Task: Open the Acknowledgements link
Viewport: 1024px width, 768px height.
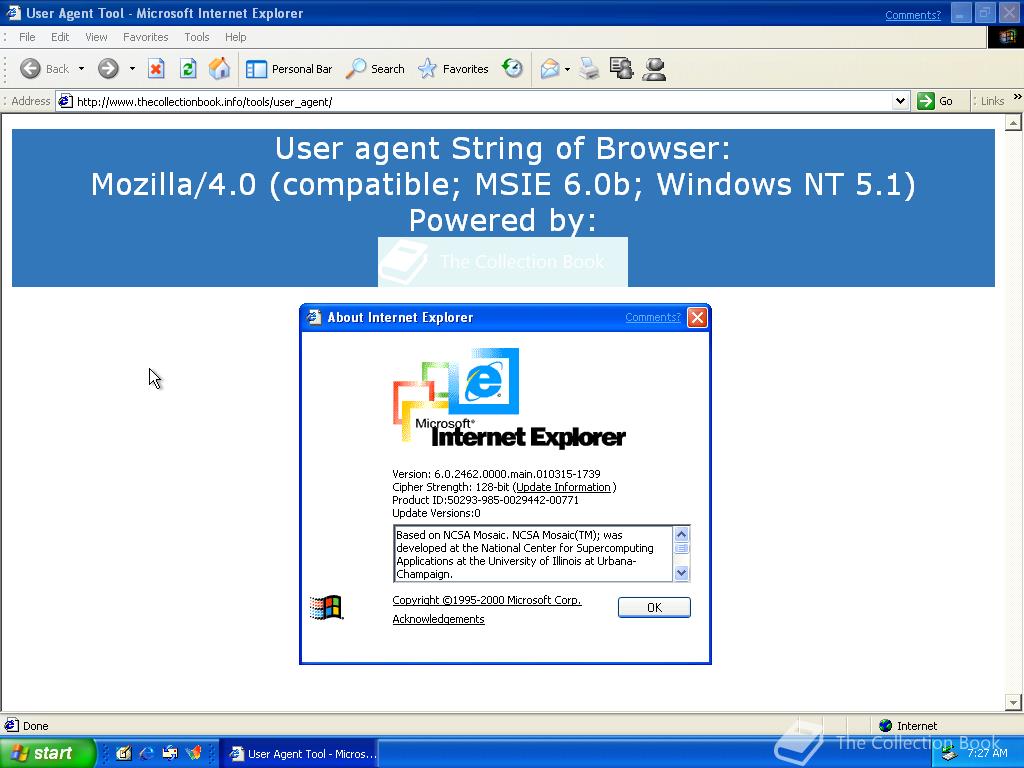Action: [x=438, y=619]
